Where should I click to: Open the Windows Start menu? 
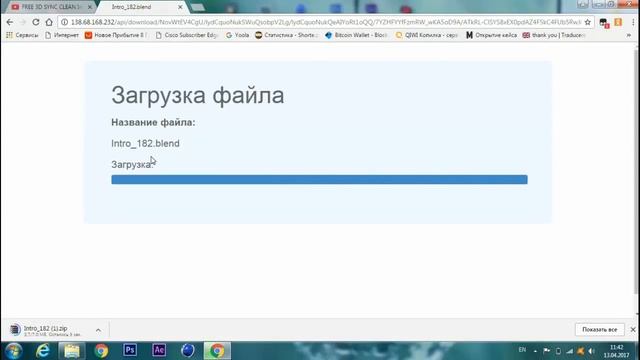(x=13, y=351)
